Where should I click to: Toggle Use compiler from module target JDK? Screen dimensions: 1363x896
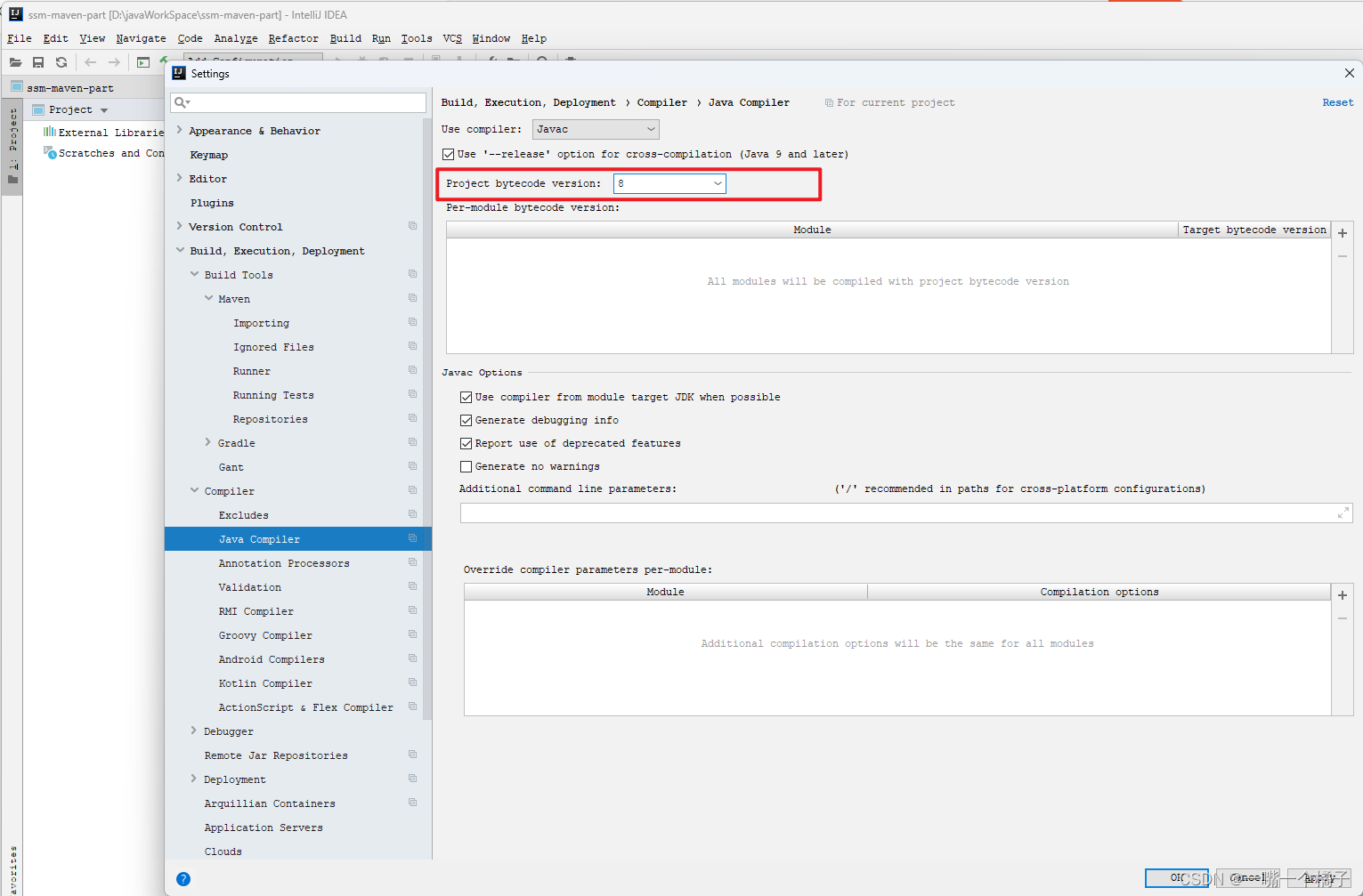(466, 397)
